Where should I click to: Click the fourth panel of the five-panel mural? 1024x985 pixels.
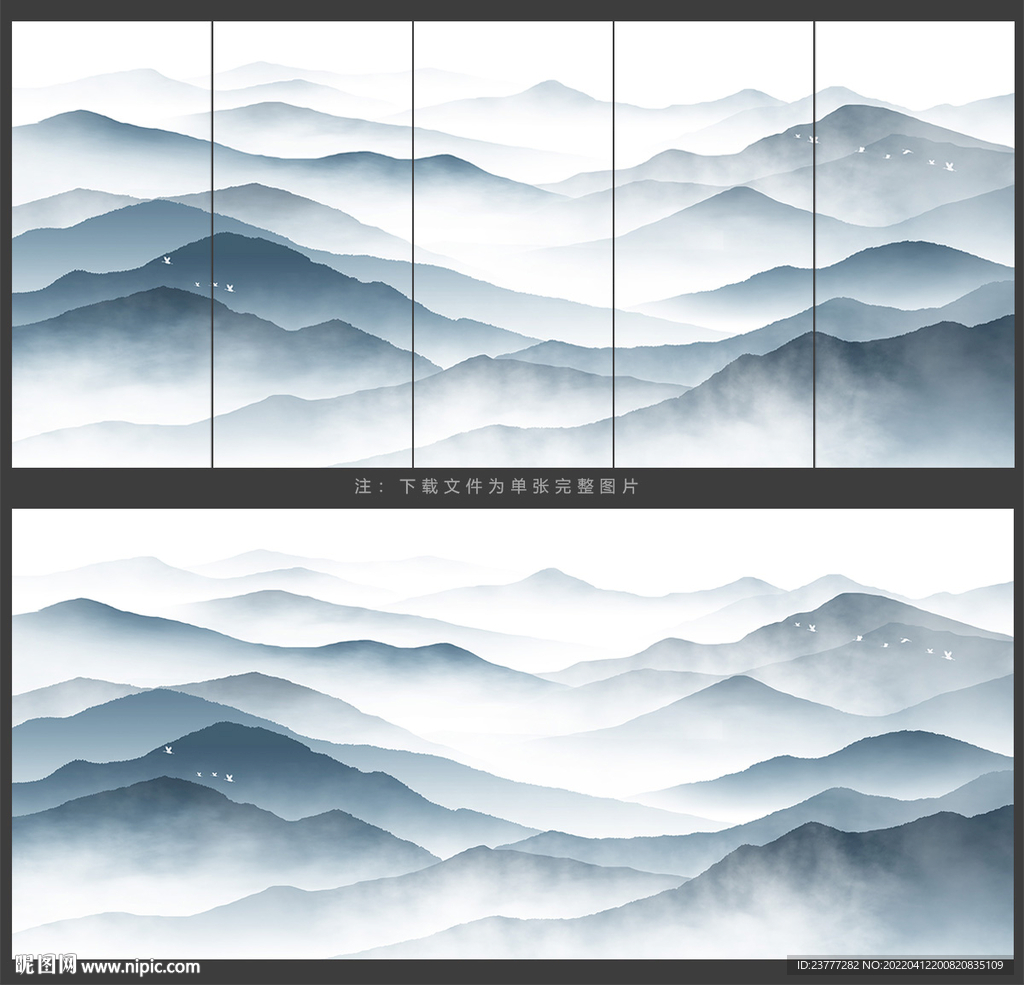point(714,244)
